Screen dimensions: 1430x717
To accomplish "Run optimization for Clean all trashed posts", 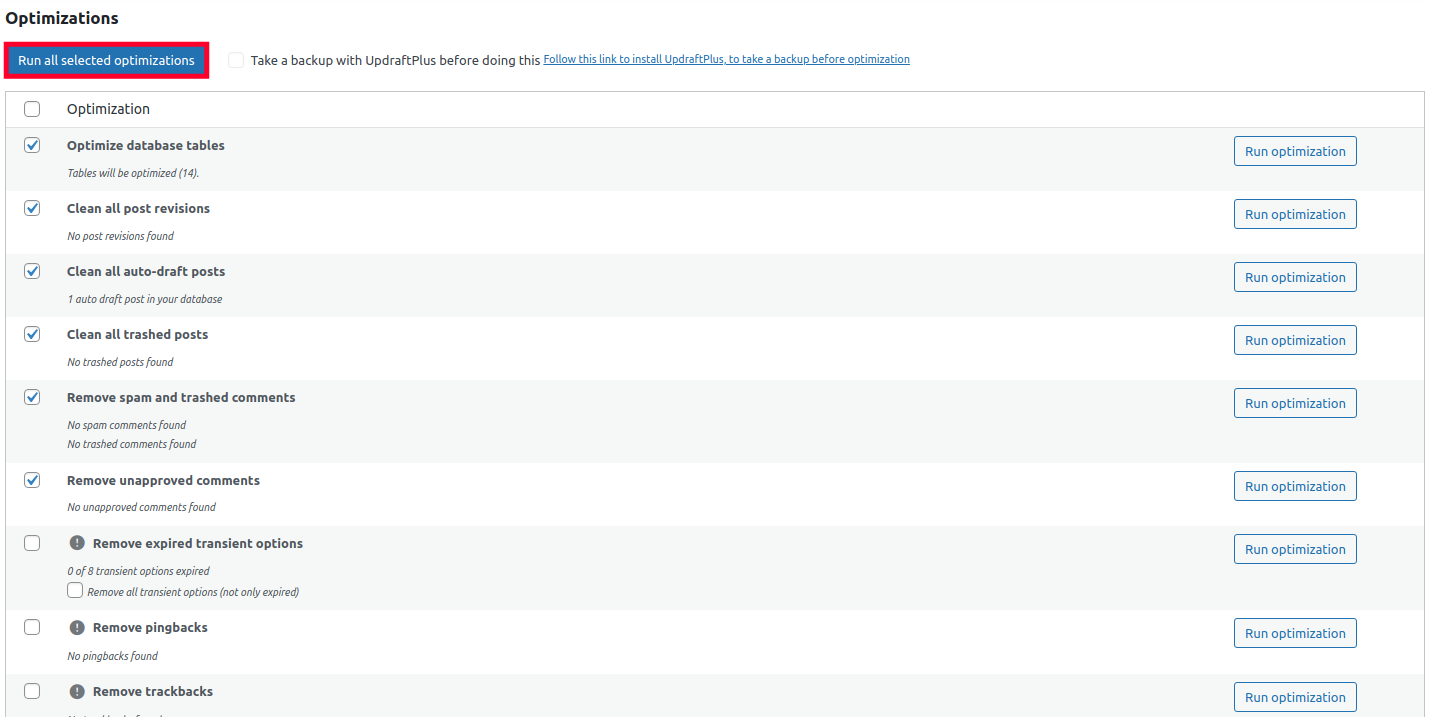I will coord(1295,340).
